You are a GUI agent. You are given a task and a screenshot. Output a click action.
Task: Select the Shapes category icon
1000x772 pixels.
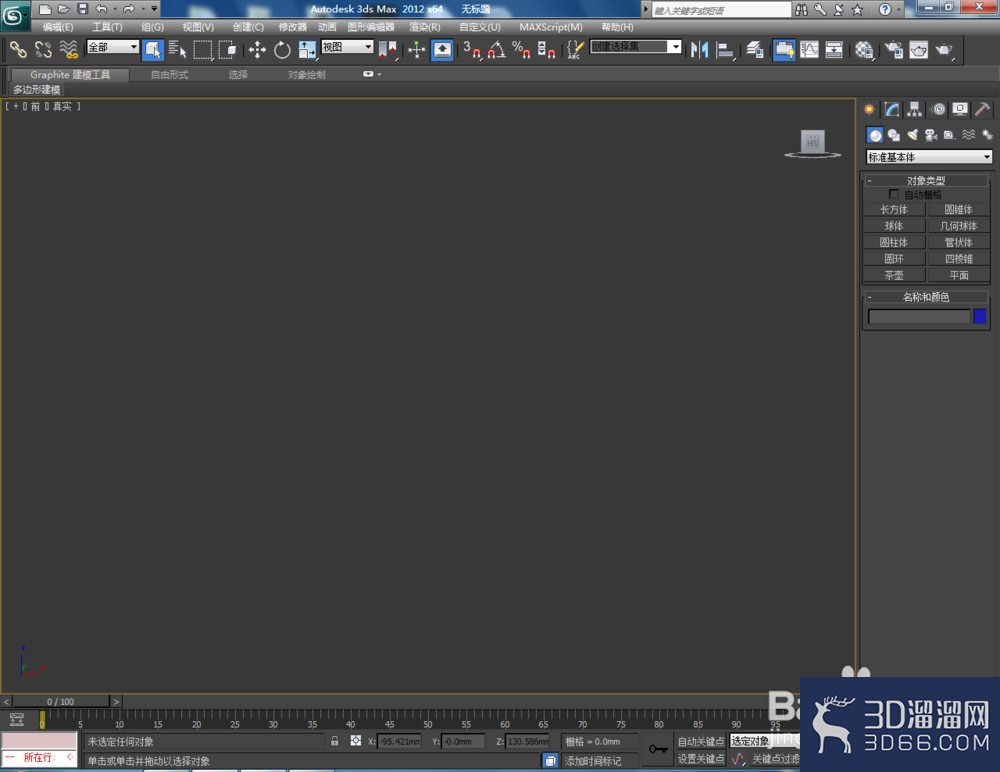tap(893, 135)
